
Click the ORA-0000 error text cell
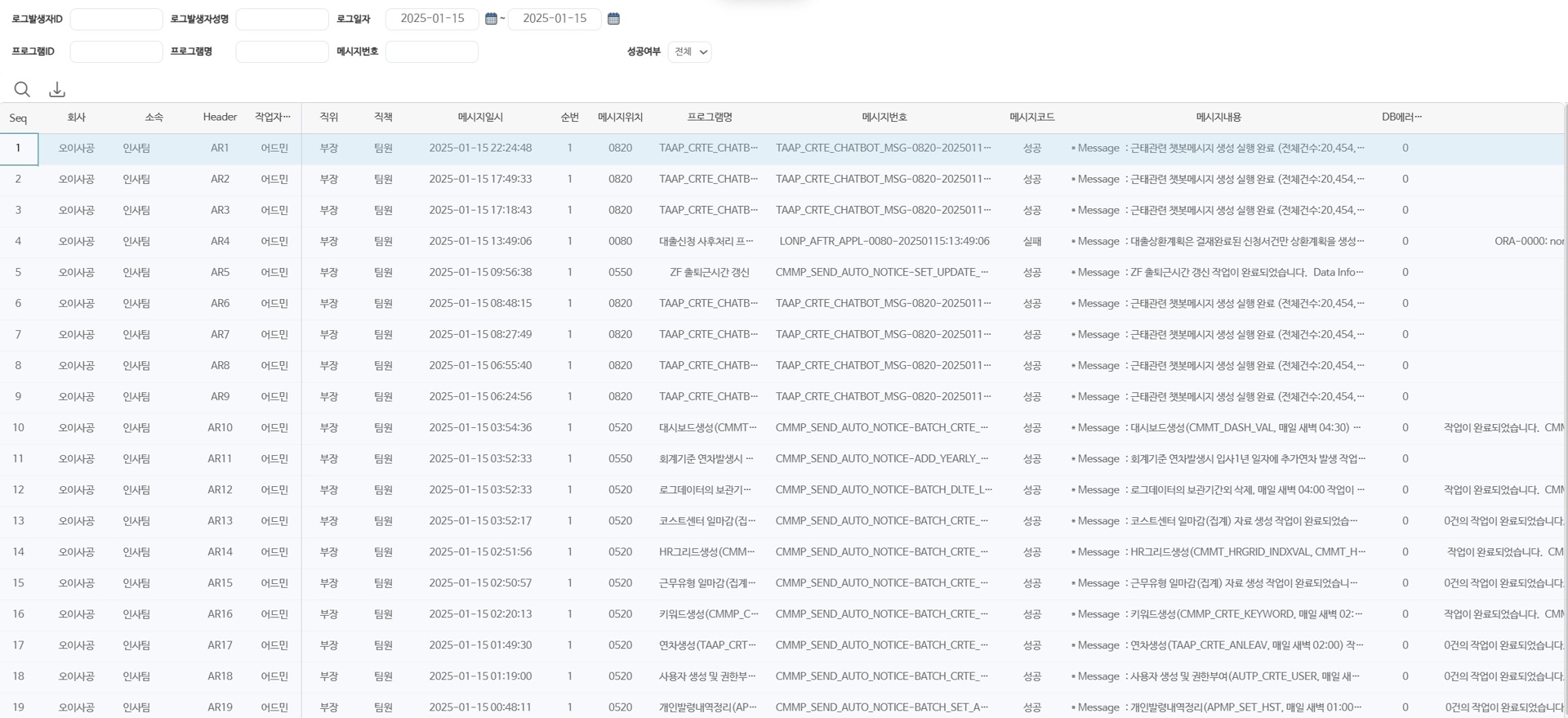click(1529, 242)
